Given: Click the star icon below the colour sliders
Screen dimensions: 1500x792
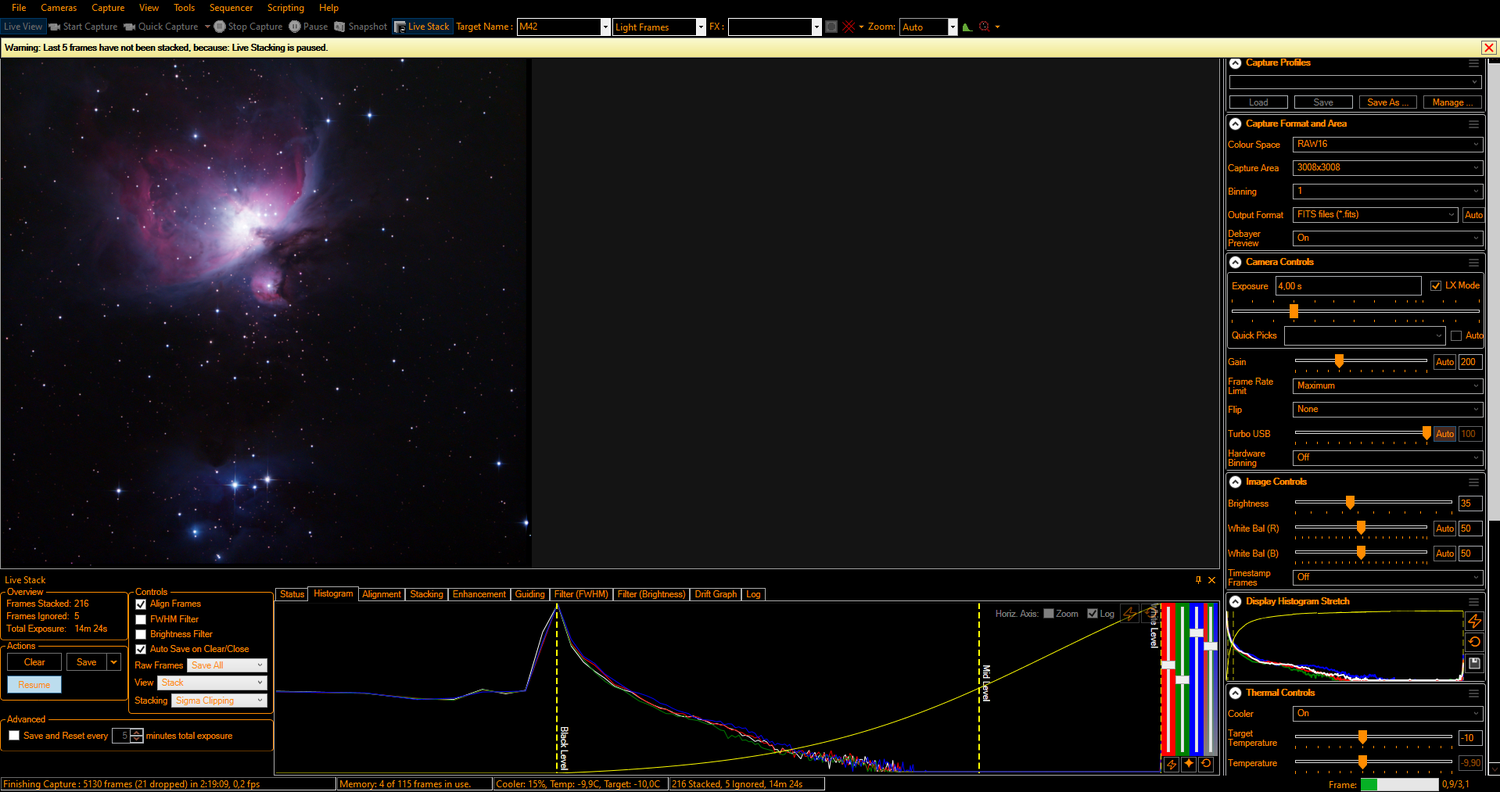Looking at the screenshot, I should pos(1189,764).
